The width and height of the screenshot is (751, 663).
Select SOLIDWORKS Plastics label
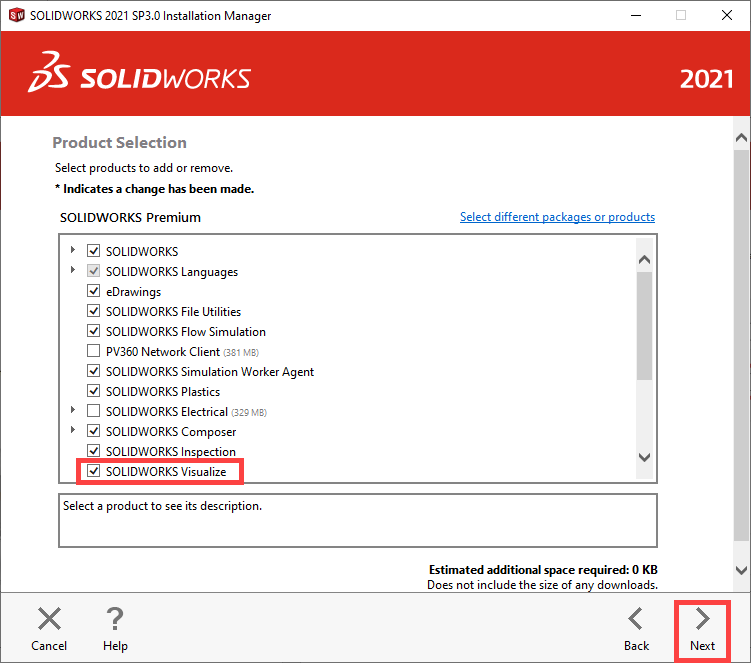tap(163, 392)
